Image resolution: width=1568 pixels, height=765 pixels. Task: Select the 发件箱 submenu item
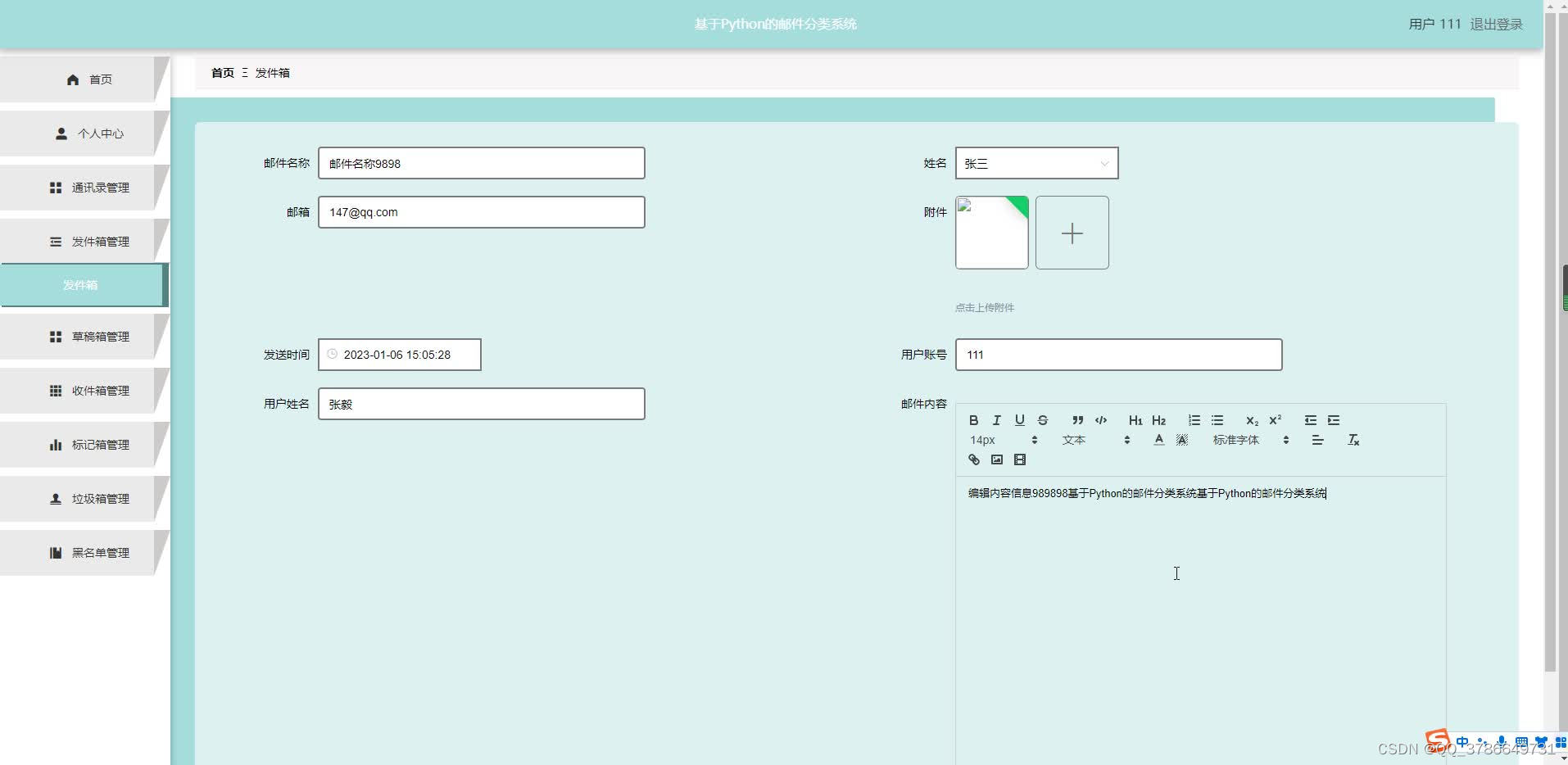click(84, 285)
